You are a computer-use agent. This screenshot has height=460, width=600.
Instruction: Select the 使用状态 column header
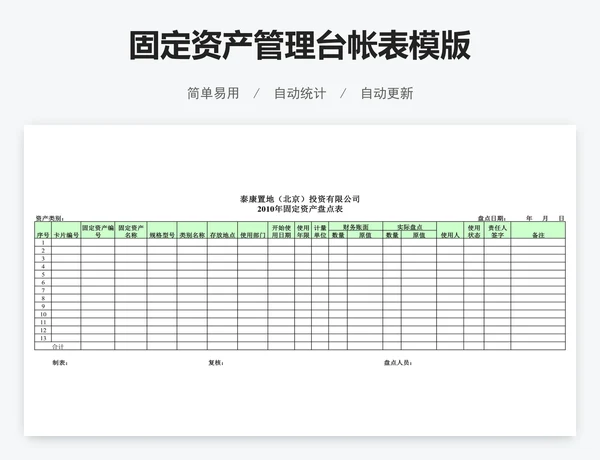pyautogui.click(x=474, y=230)
